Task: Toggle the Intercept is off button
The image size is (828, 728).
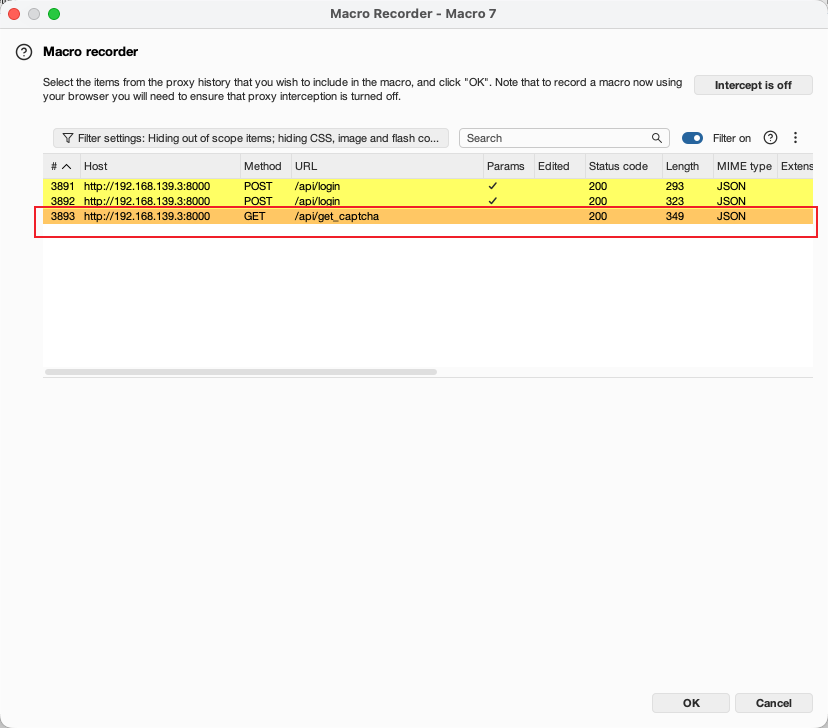Action: 753,85
